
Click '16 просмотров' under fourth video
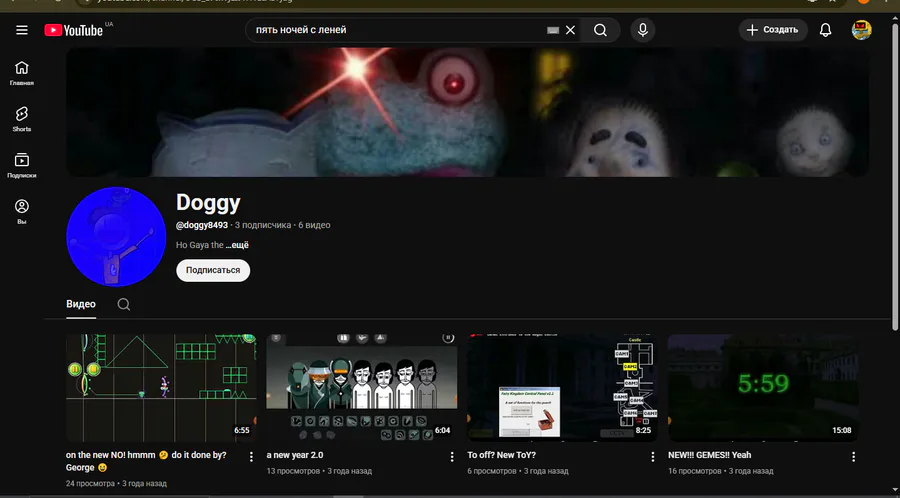[695, 471]
